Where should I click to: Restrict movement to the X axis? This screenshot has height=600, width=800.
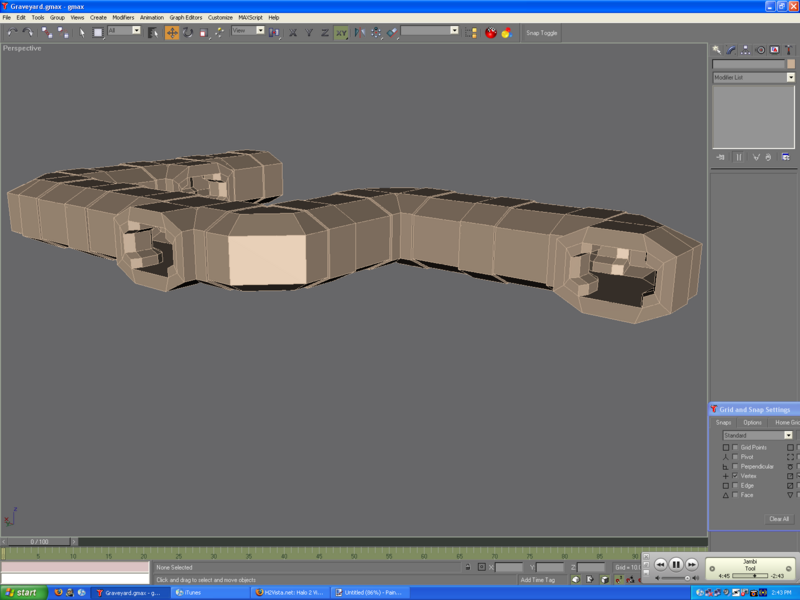coord(293,33)
